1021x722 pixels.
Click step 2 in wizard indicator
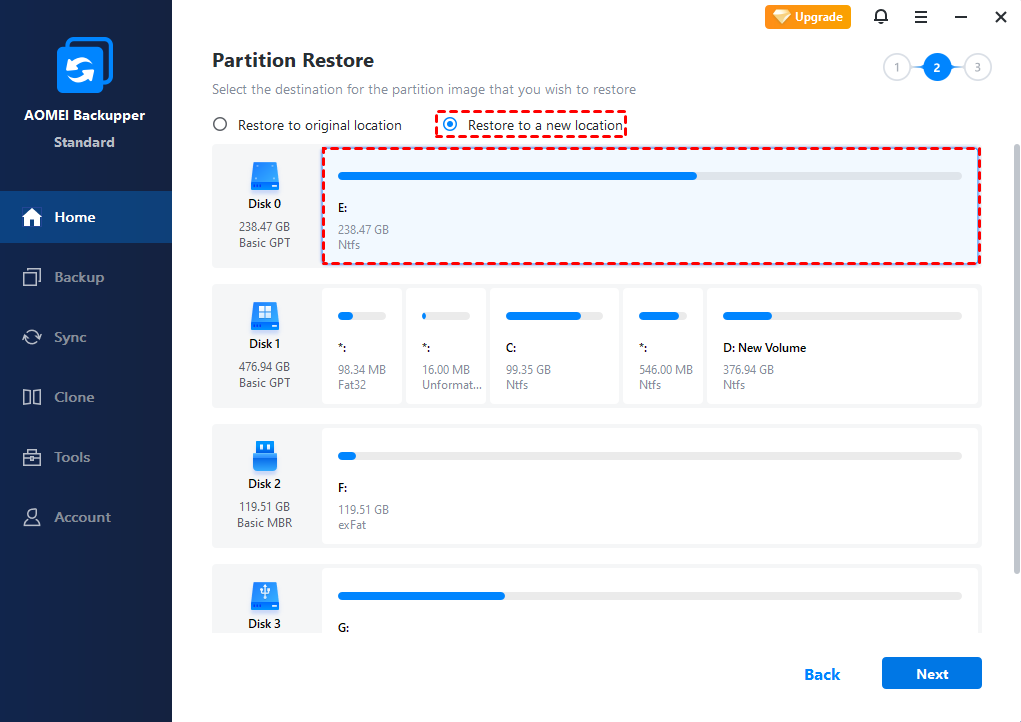tap(936, 67)
